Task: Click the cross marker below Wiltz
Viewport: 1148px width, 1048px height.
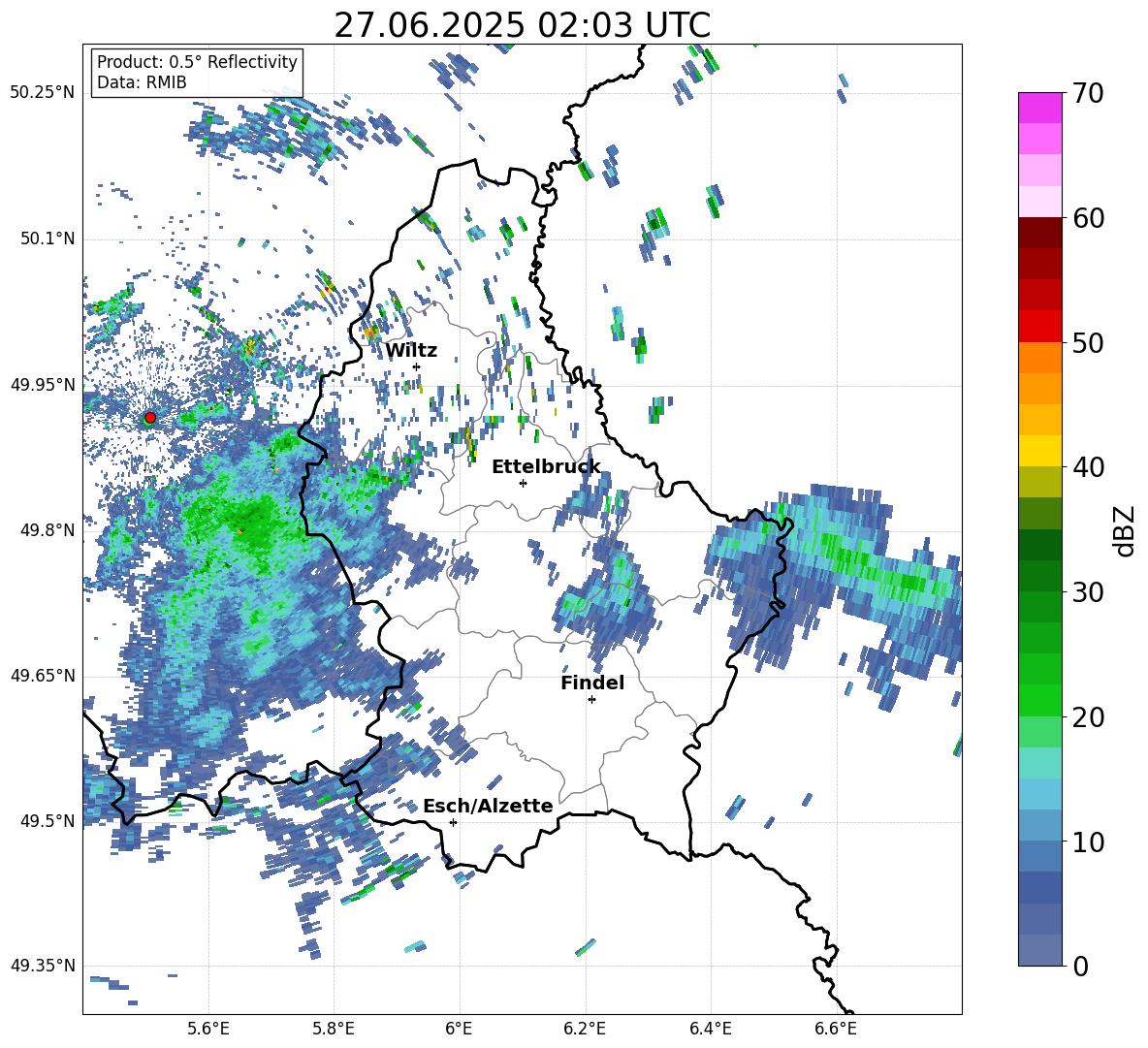Action: click(x=417, y=366)
